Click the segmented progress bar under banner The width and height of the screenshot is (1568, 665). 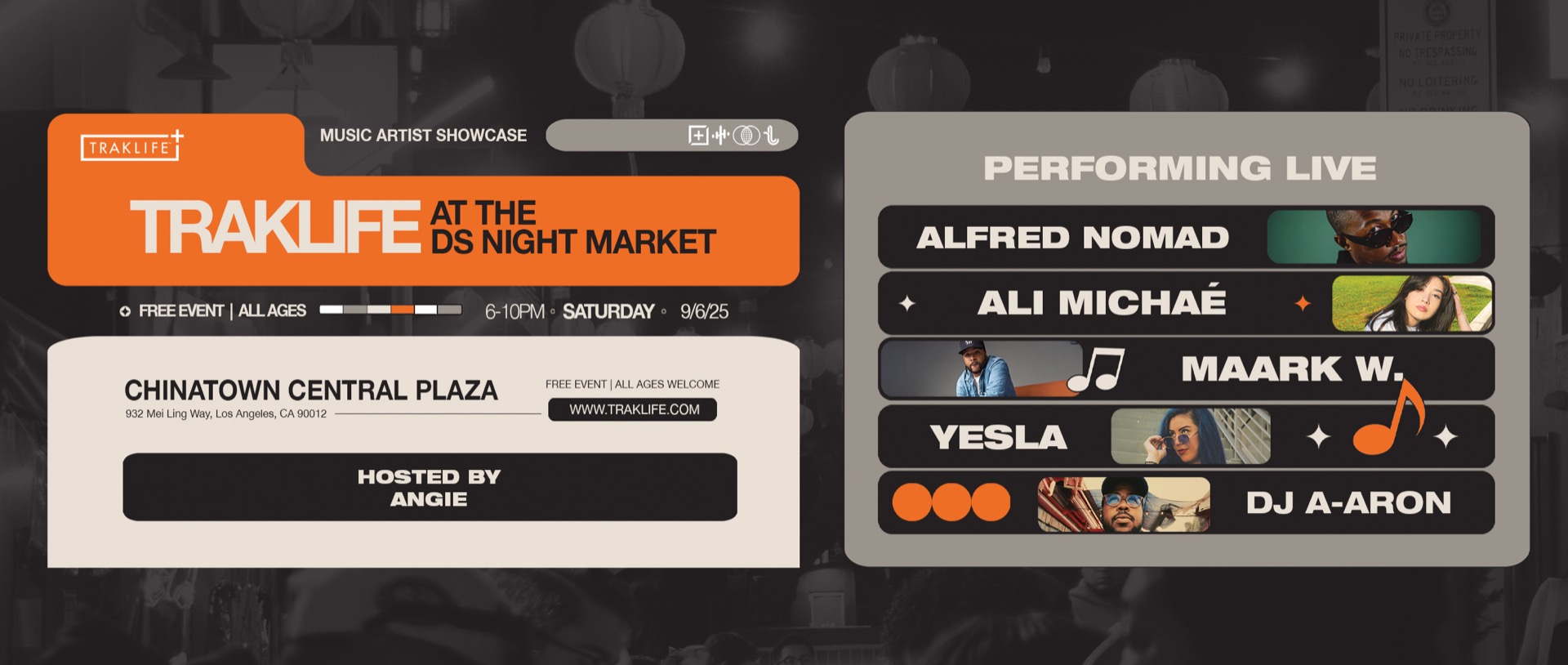(390, 310)
